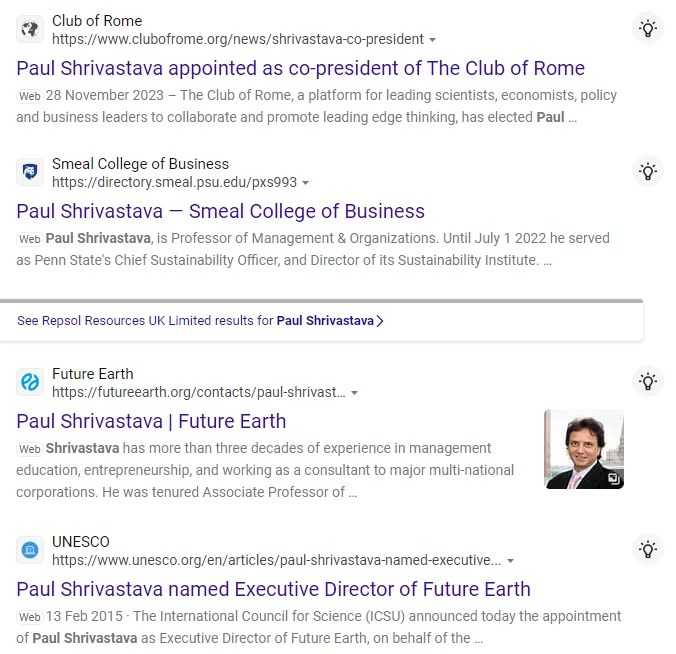Click the Club of Rome globe favicon
This screenshot has width=676, height=654.
30,29
